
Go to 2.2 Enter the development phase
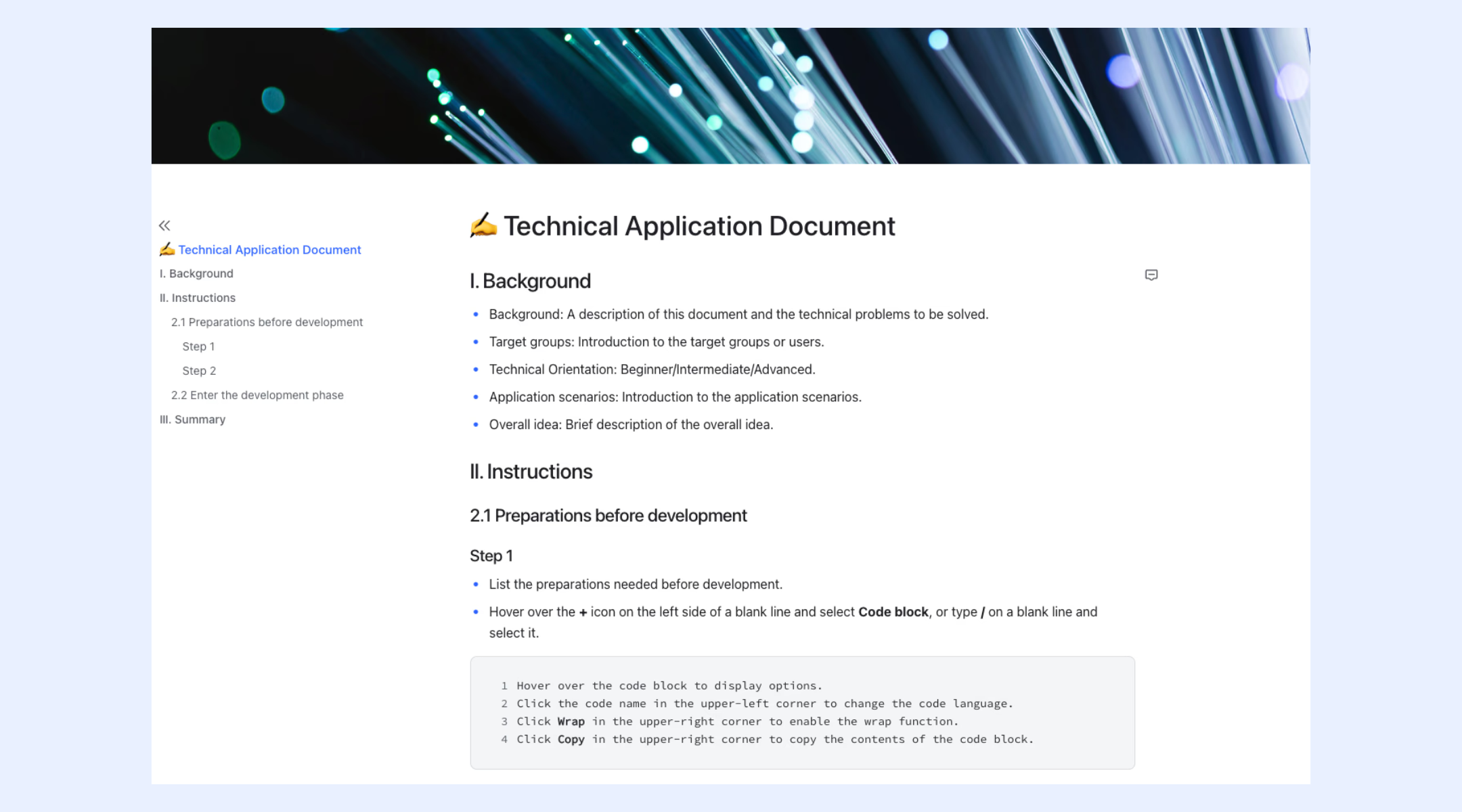coord(257,395)
